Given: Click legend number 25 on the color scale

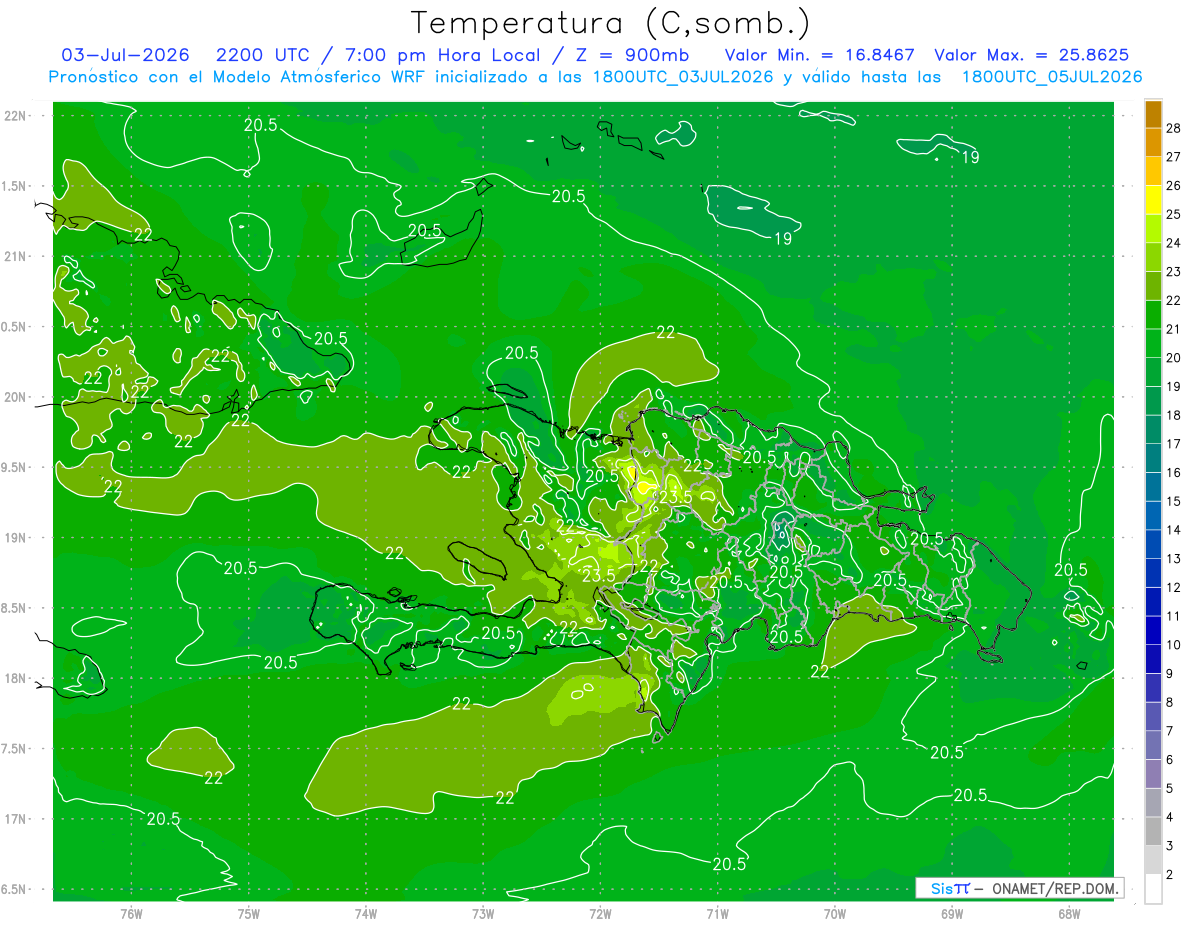Looking at the screenshot, I should [x=1175, y=214].
